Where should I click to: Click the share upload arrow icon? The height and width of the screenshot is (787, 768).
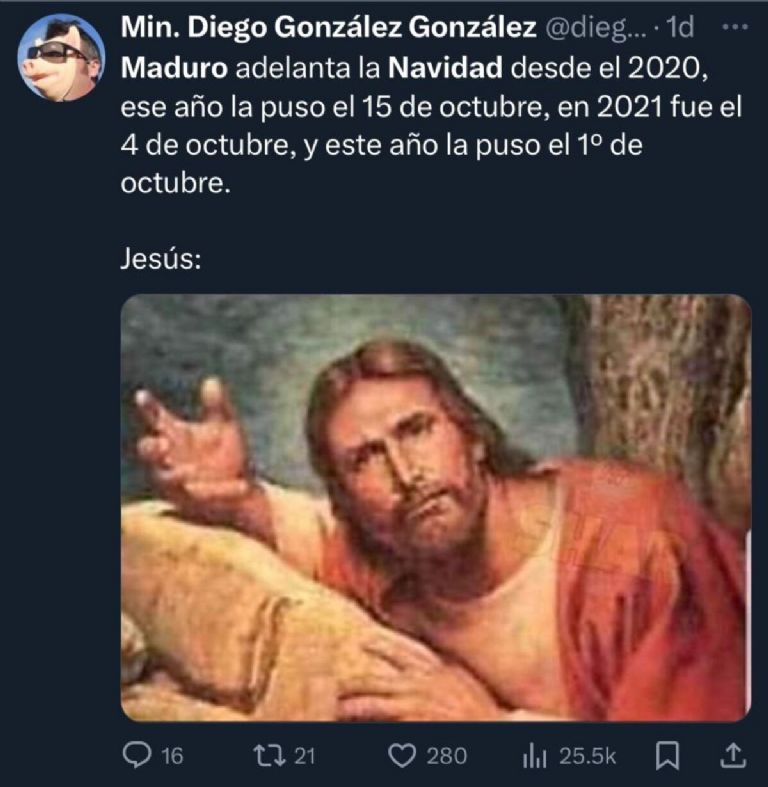(x=733, y=756)
